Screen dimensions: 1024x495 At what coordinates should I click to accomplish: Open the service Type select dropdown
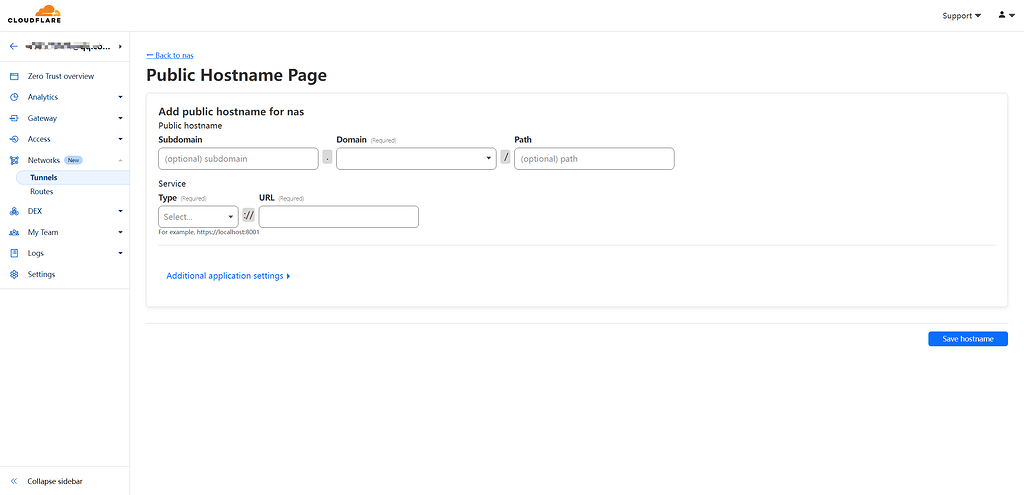point(199,217)
